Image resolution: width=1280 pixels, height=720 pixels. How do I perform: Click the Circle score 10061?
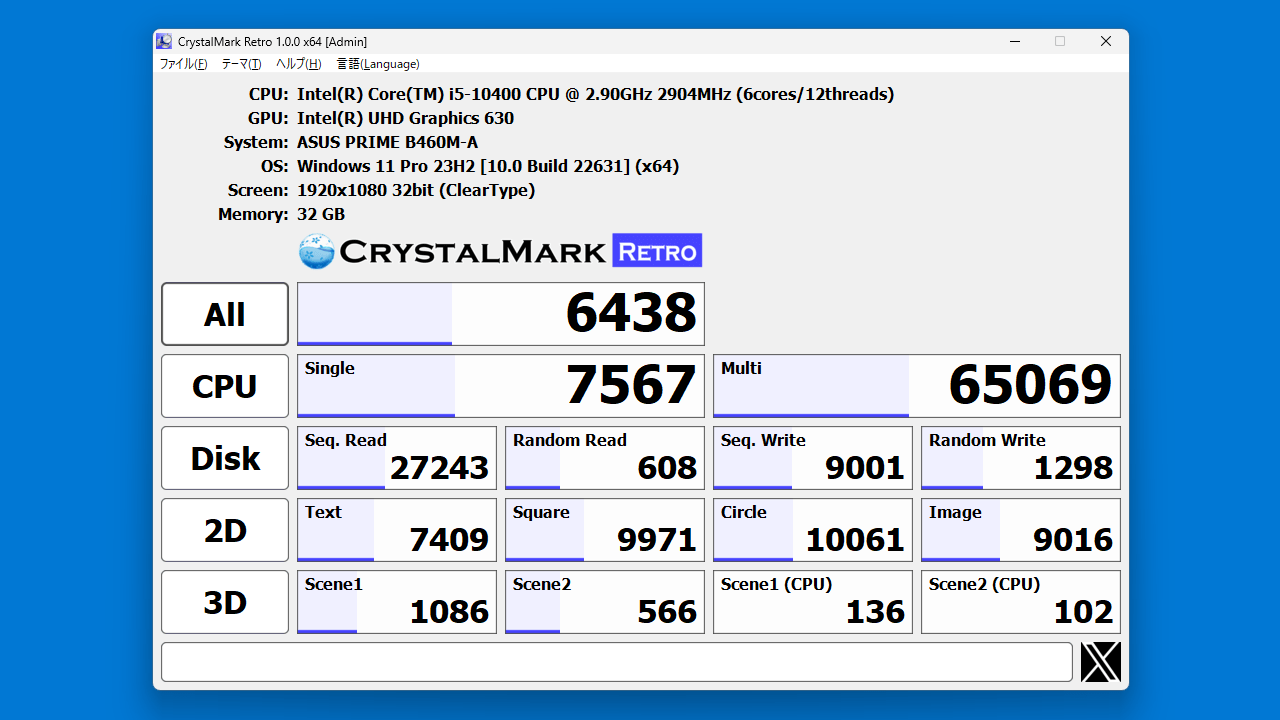click(x=813, y=530)
